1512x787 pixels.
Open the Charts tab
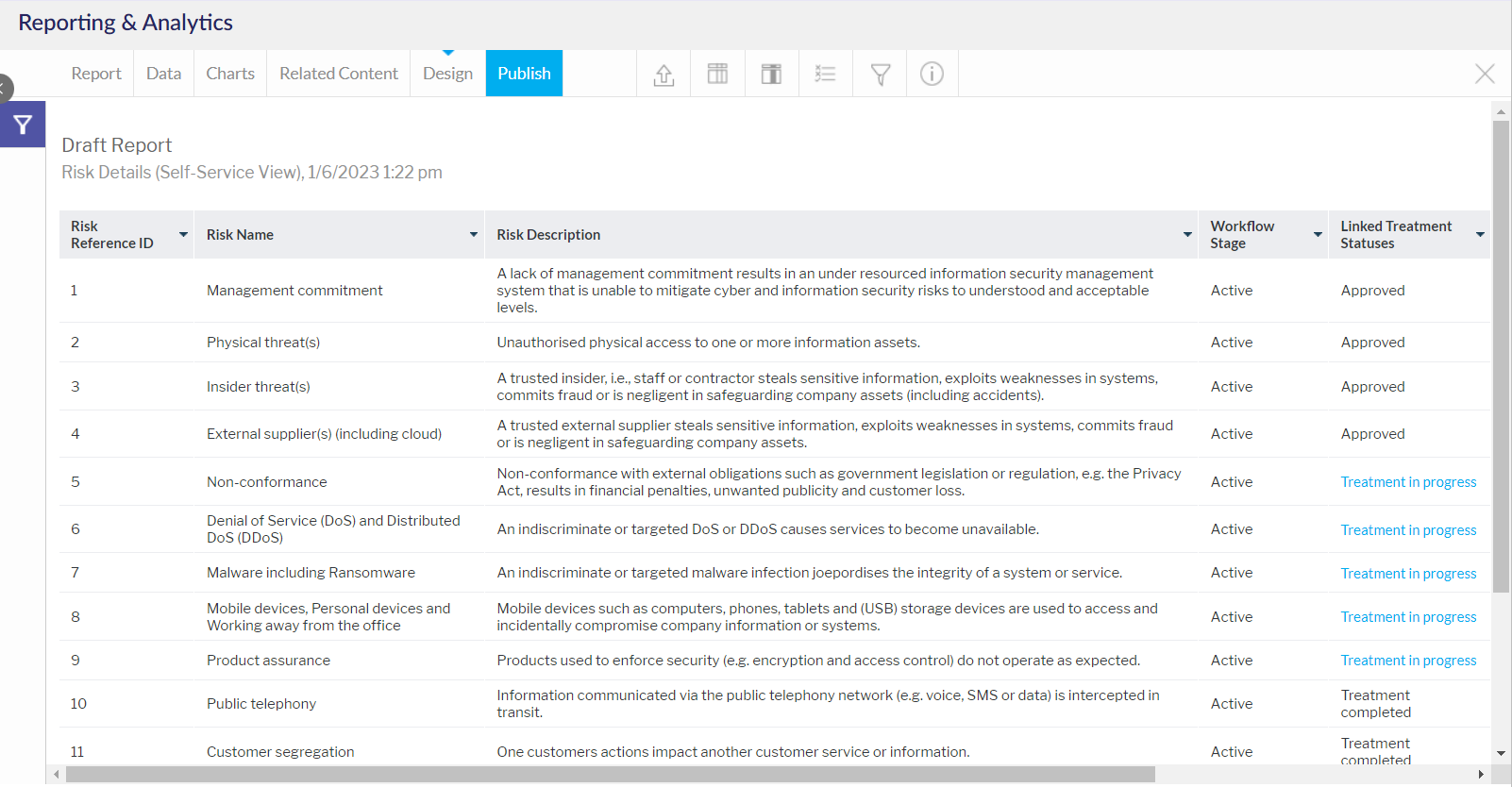(x=230, y=74)
